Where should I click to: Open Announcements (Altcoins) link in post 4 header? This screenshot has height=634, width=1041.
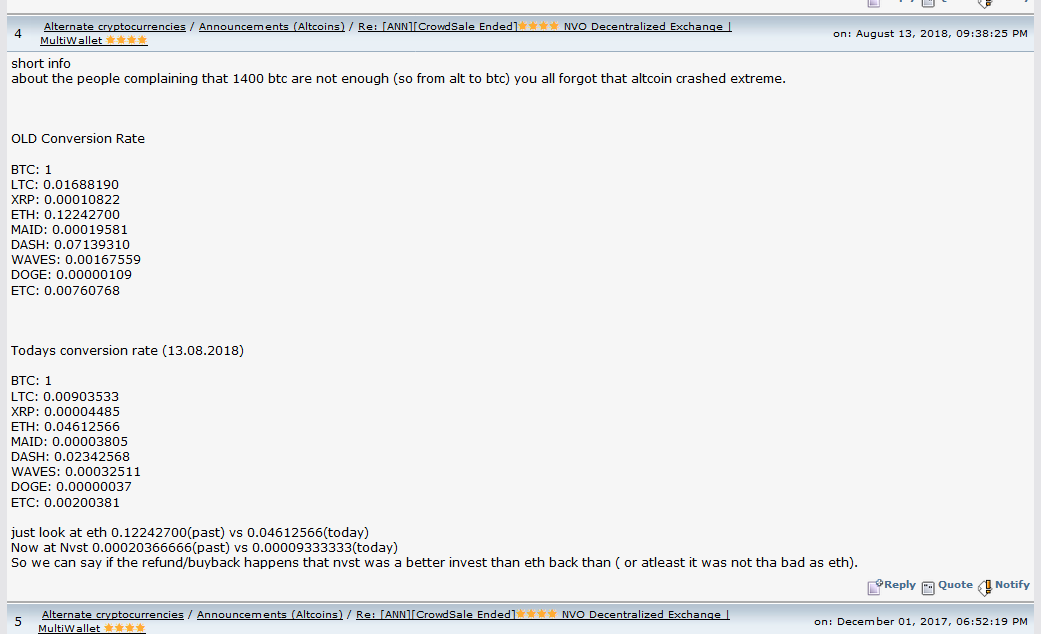[272, 27]
